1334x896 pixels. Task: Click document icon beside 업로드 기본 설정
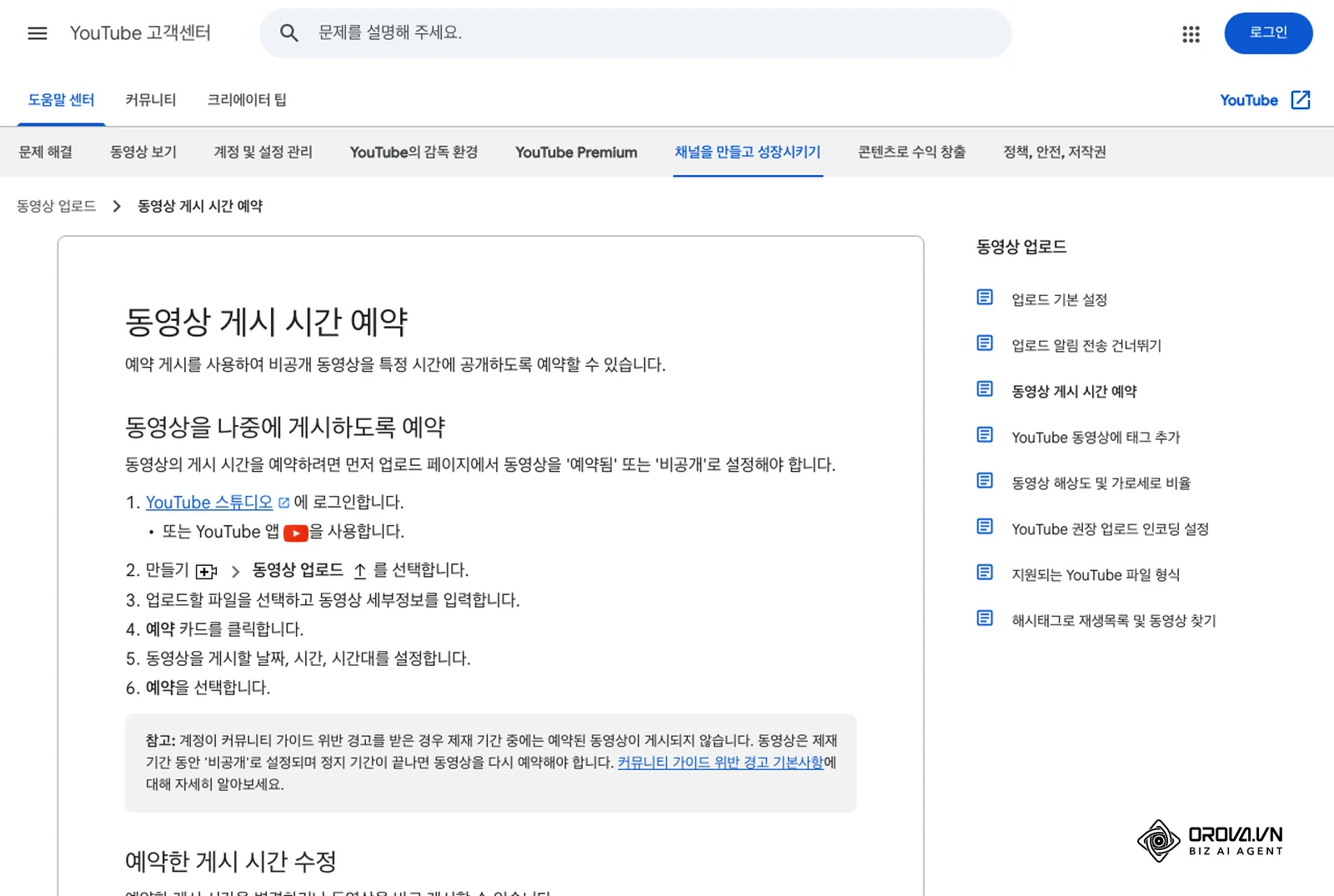[x=985, y=298]
